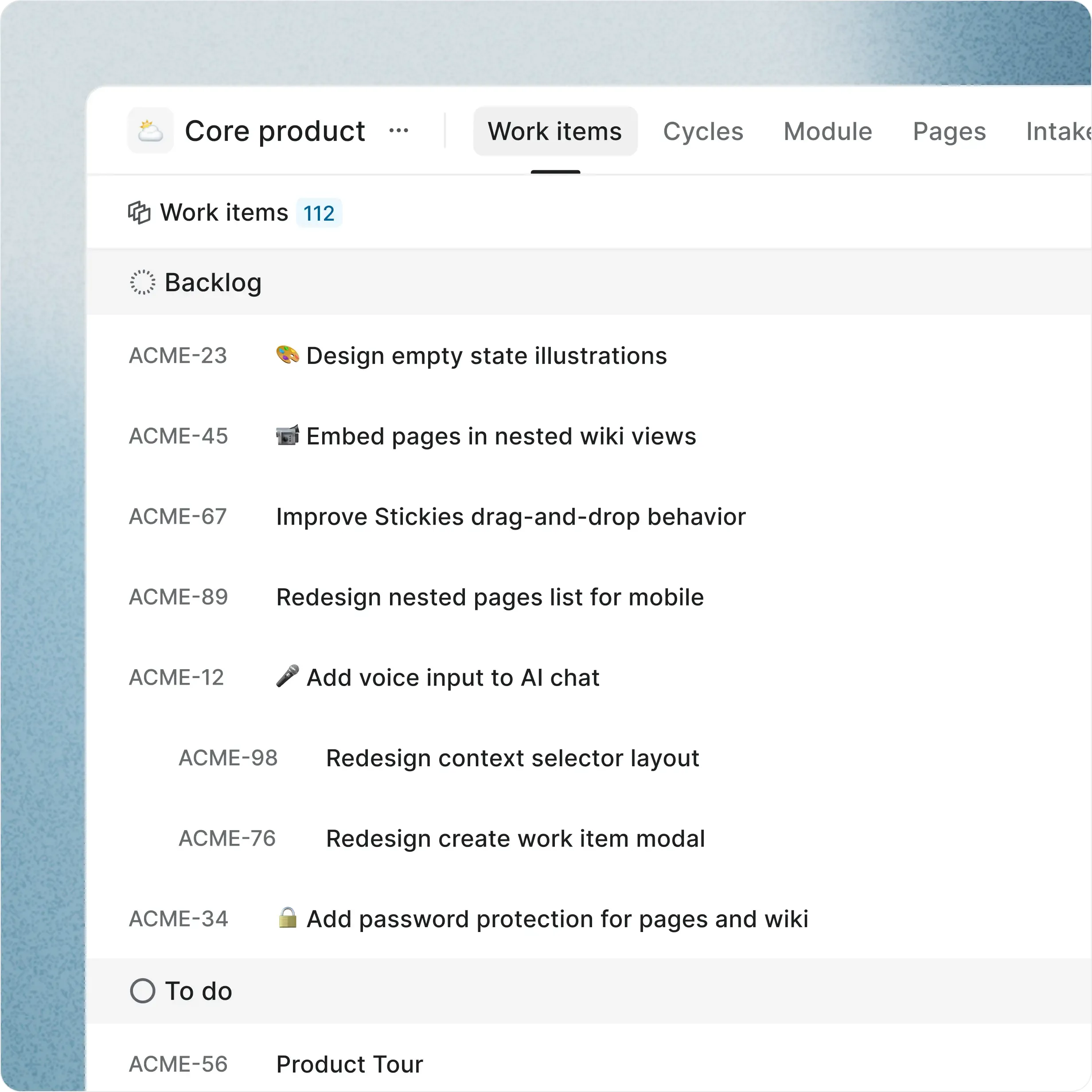
Task: Select the Module tab
Action: (x=827, y=131)
